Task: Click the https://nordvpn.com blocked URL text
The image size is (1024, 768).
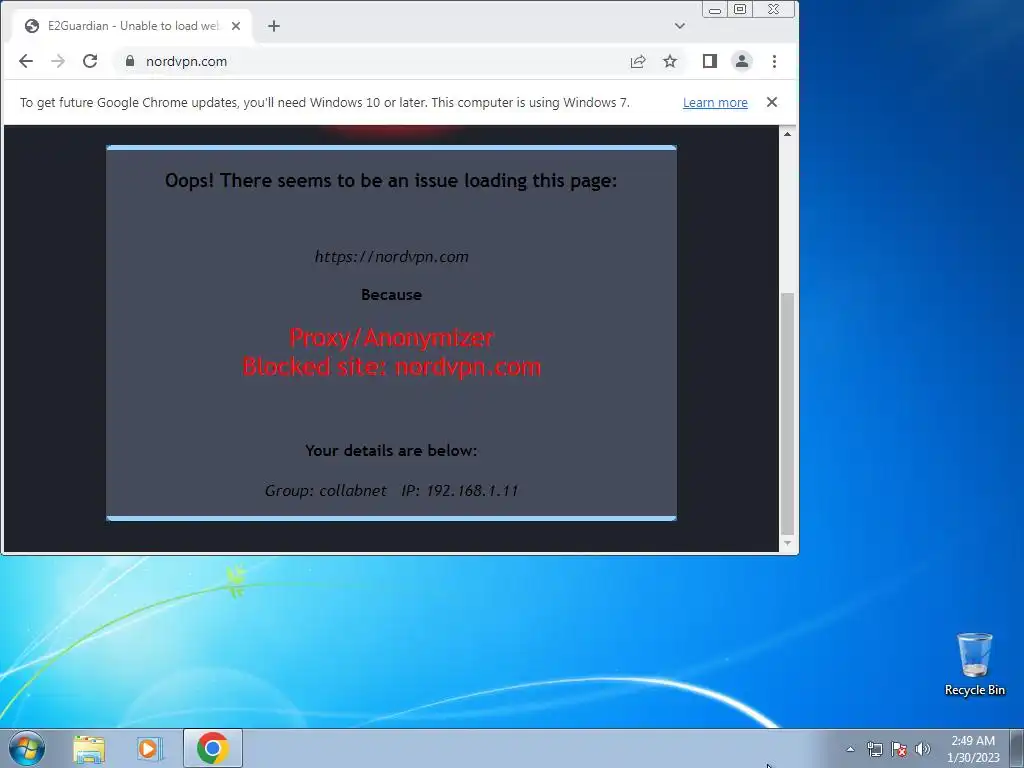Action: pyautogui.click(x=392, y=257)
